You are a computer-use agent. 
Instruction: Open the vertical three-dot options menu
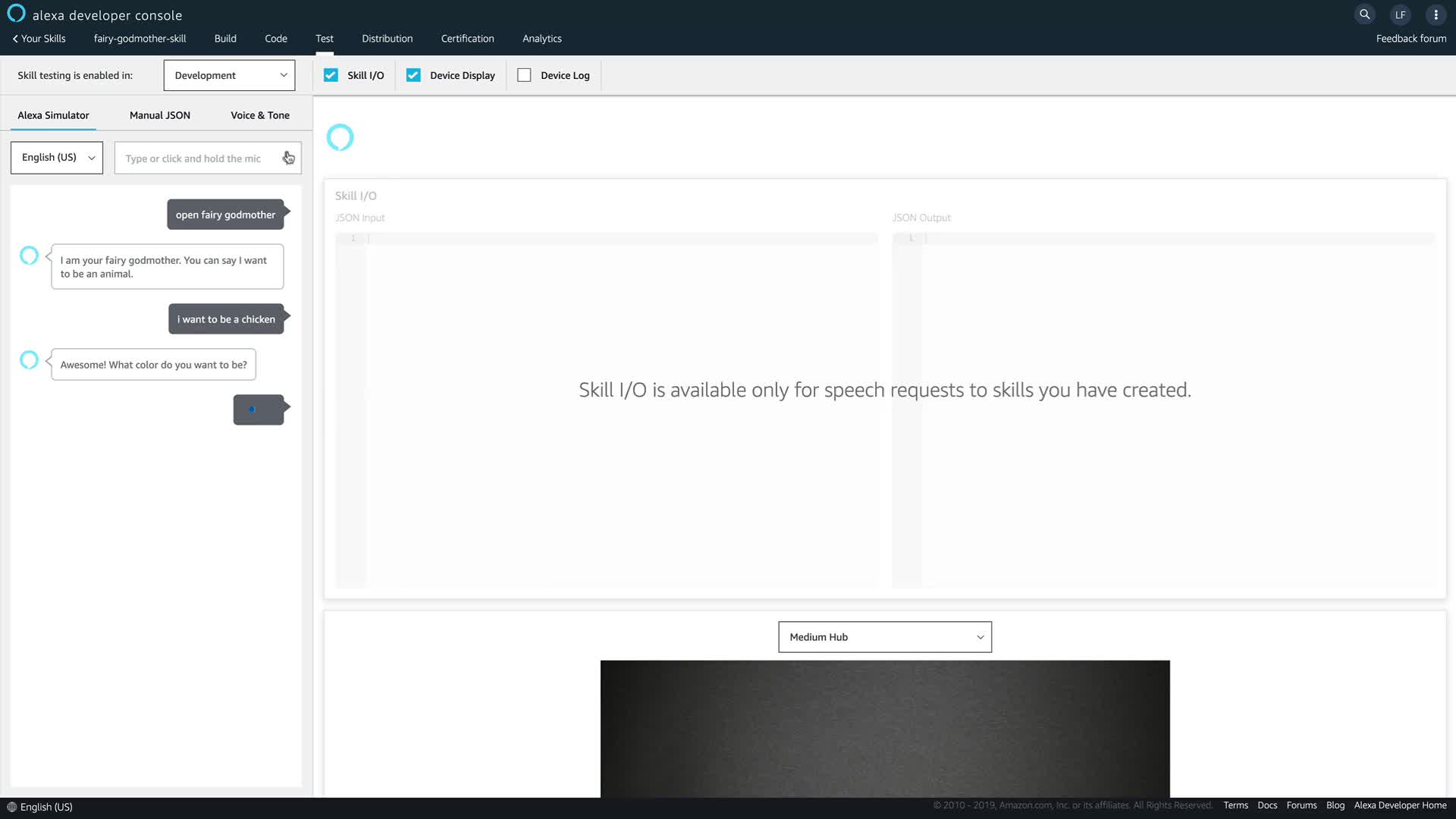pyautogui.click(x=1436, y=14)
